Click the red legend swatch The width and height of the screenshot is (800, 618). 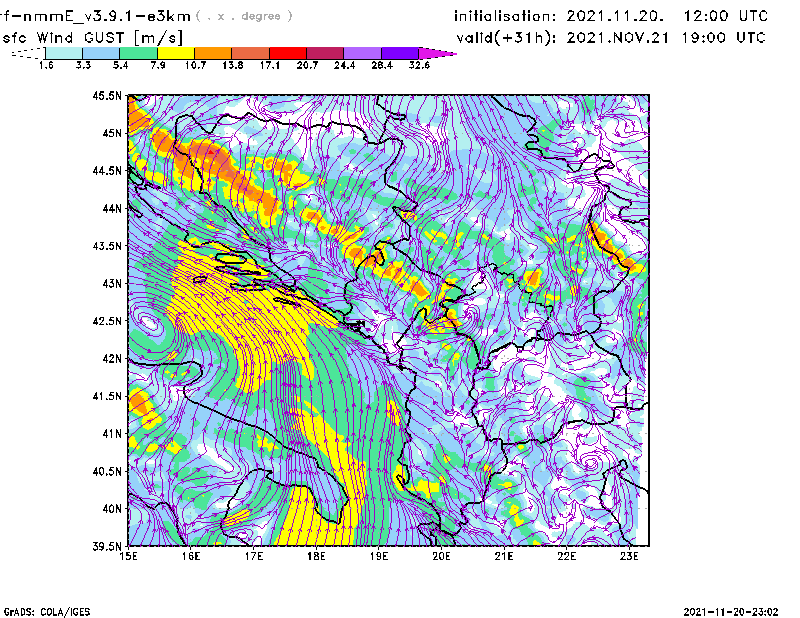click(288, 53)
